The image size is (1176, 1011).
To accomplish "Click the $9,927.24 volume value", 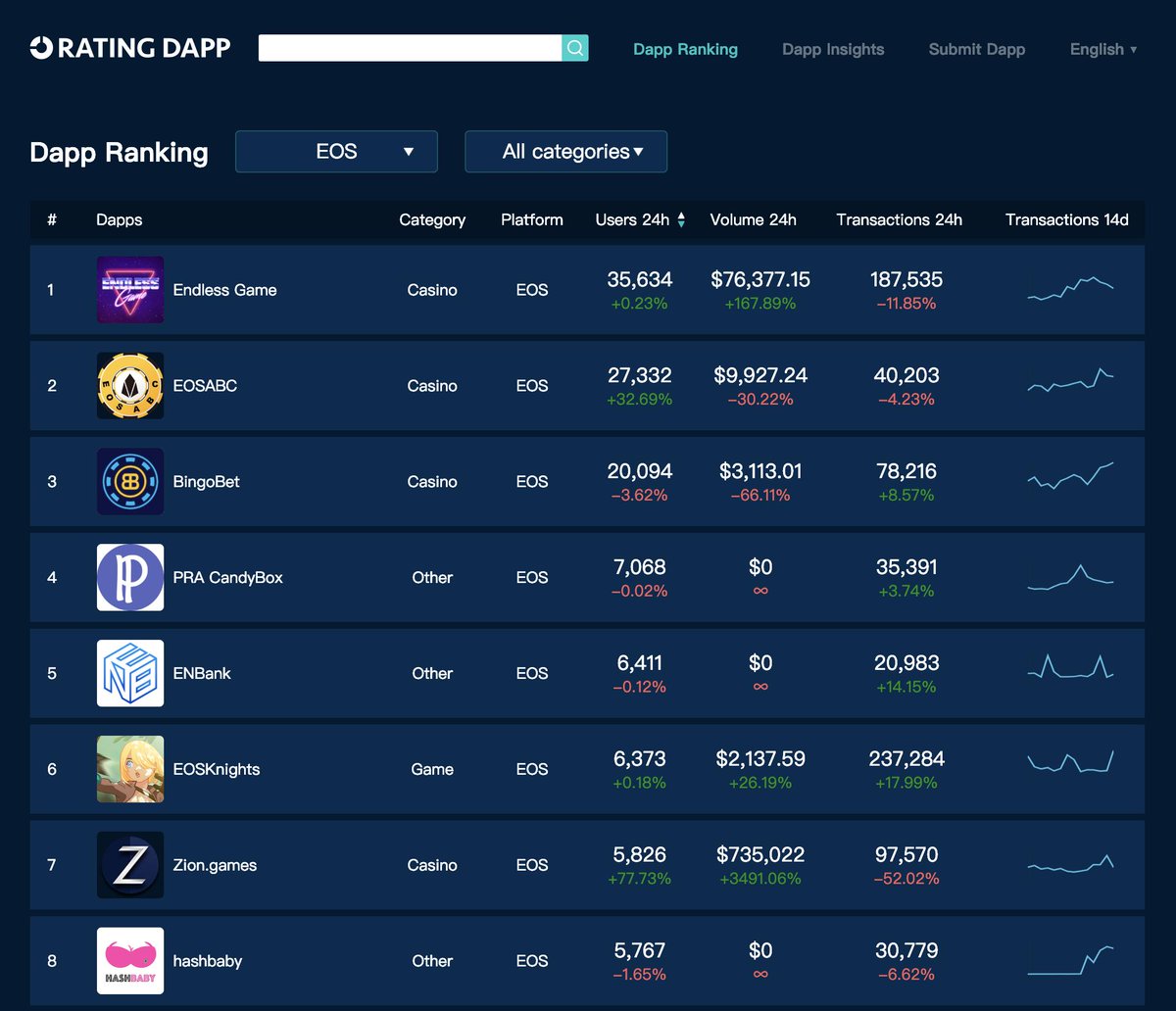I will point(760,375).
